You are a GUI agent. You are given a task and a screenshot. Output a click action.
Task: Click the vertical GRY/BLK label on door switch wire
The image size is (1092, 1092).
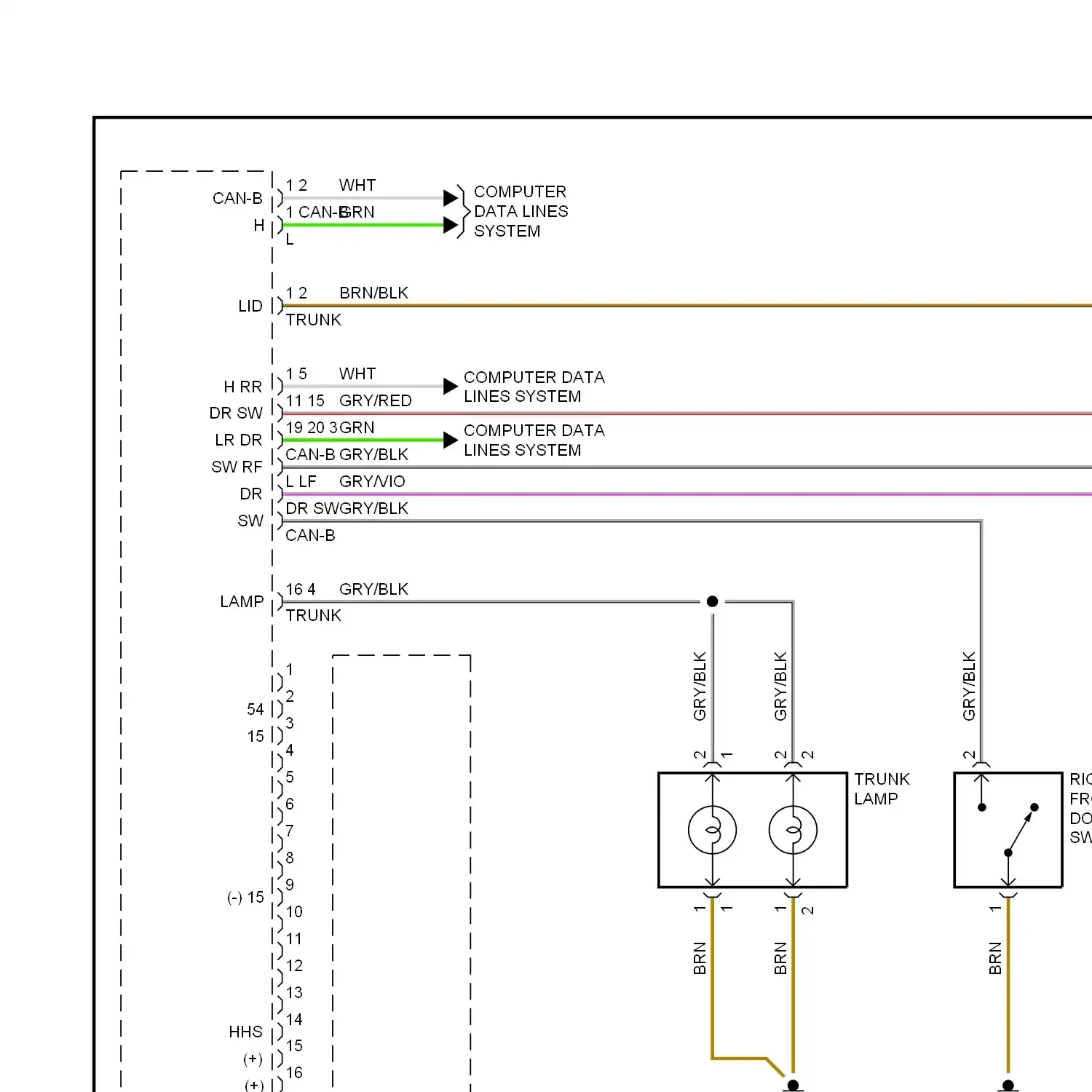point(969,687)
